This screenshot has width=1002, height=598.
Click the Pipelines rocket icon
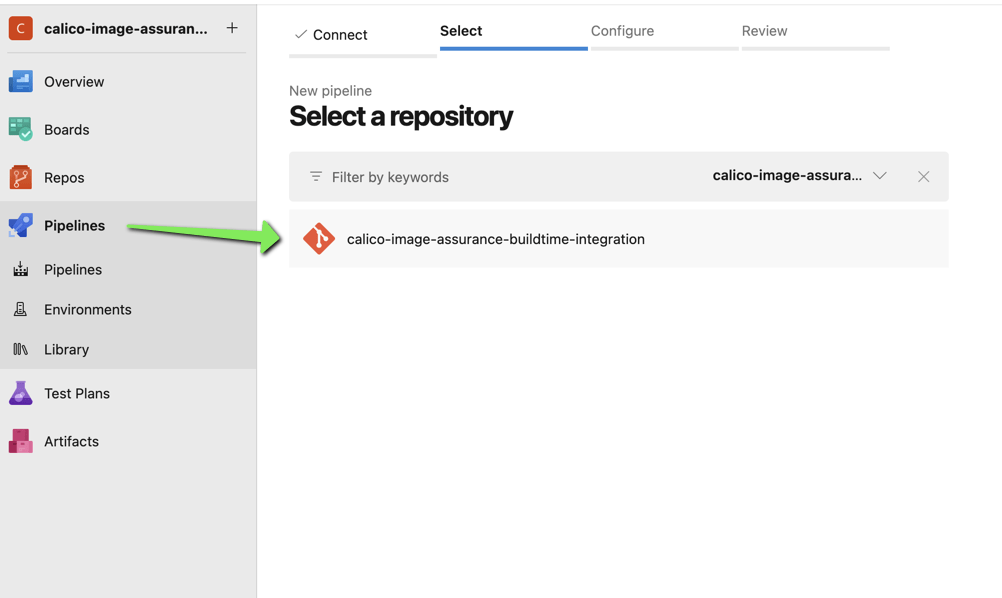[21, 225]
